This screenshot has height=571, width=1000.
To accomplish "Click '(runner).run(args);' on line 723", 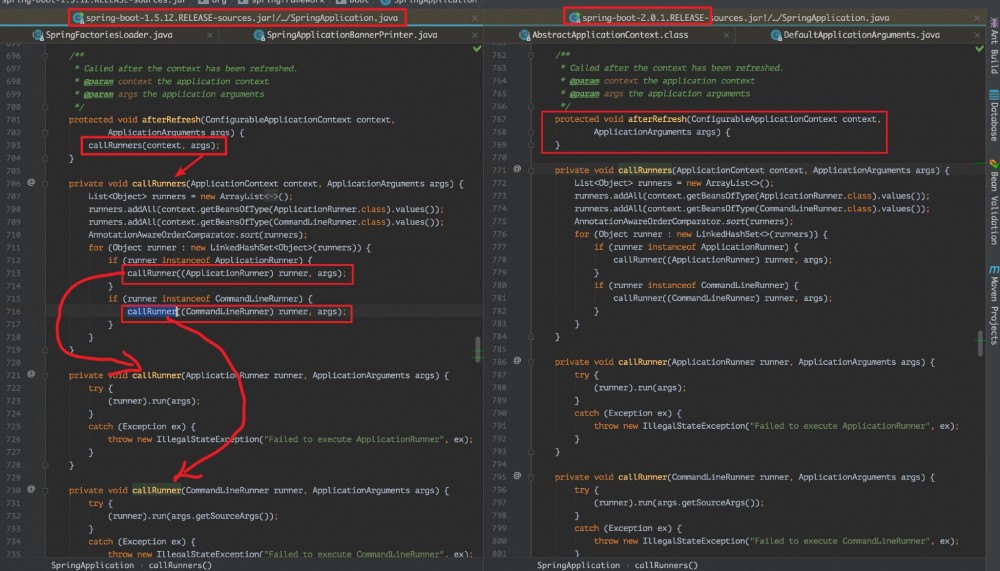I will (154, 401).
